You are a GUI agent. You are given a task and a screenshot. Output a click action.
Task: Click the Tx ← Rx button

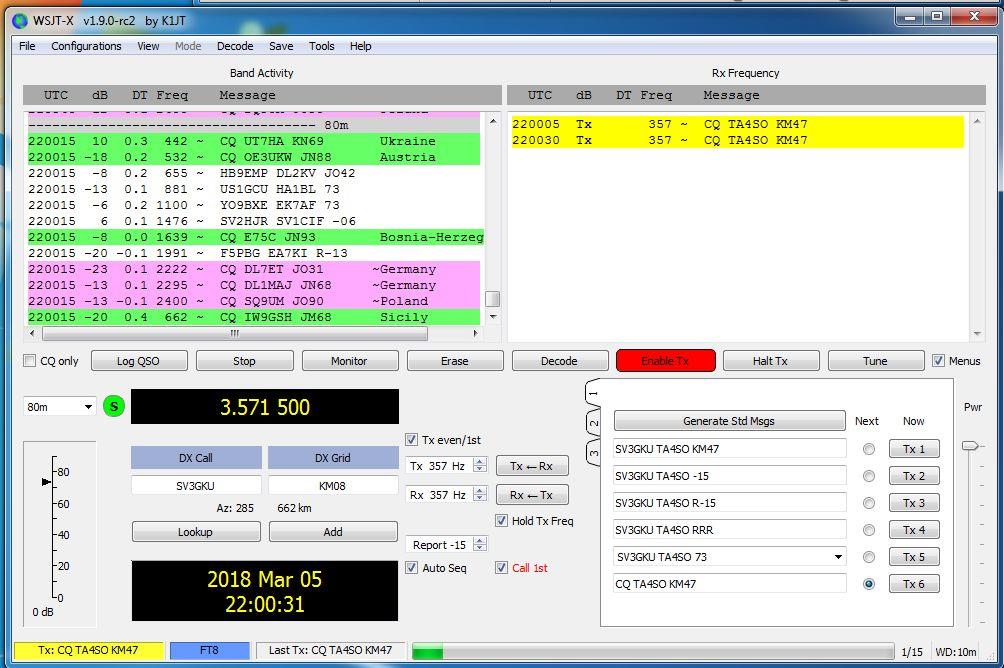pos(532,466)
